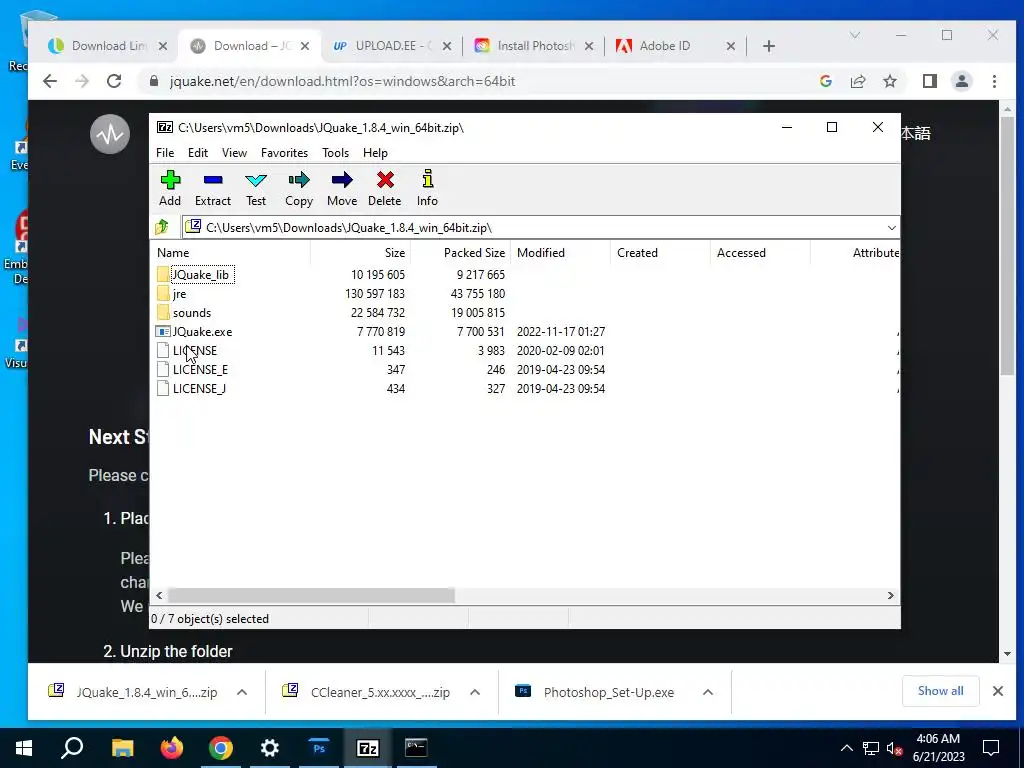1024x768 pixels.
Task: Show hidden system tray icons
Action: [846, 748]
